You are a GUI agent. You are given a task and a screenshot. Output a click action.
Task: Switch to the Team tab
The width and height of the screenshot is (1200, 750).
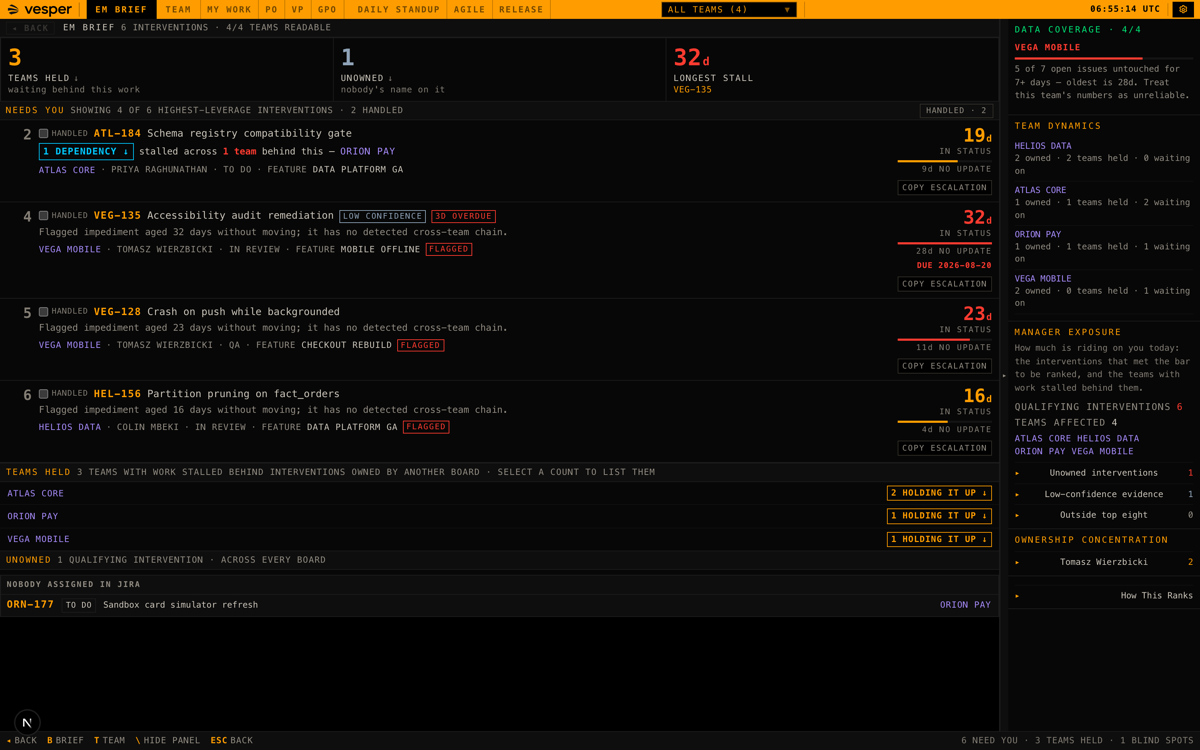pos(178,9)
